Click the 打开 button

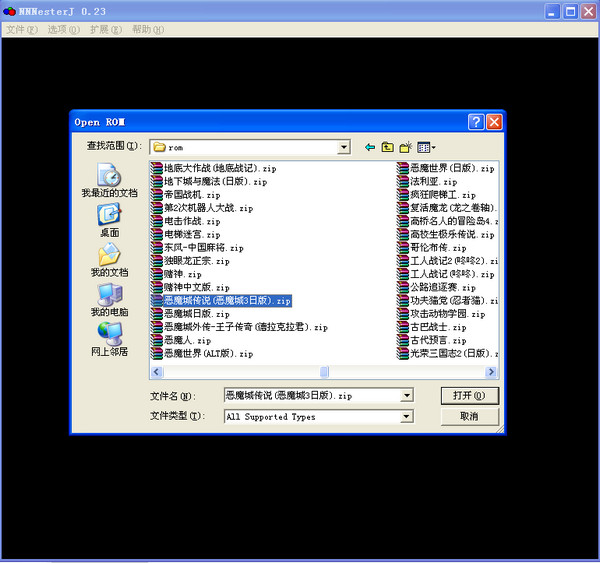(x=469, y=395)
